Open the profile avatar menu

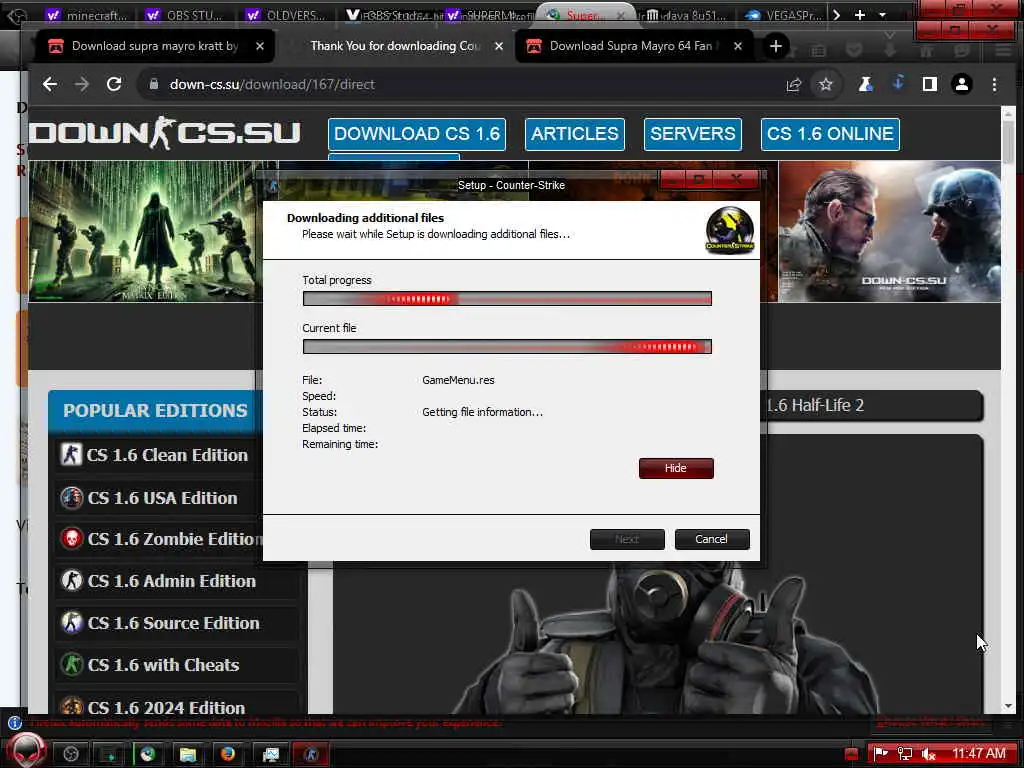tap(962, 84)
